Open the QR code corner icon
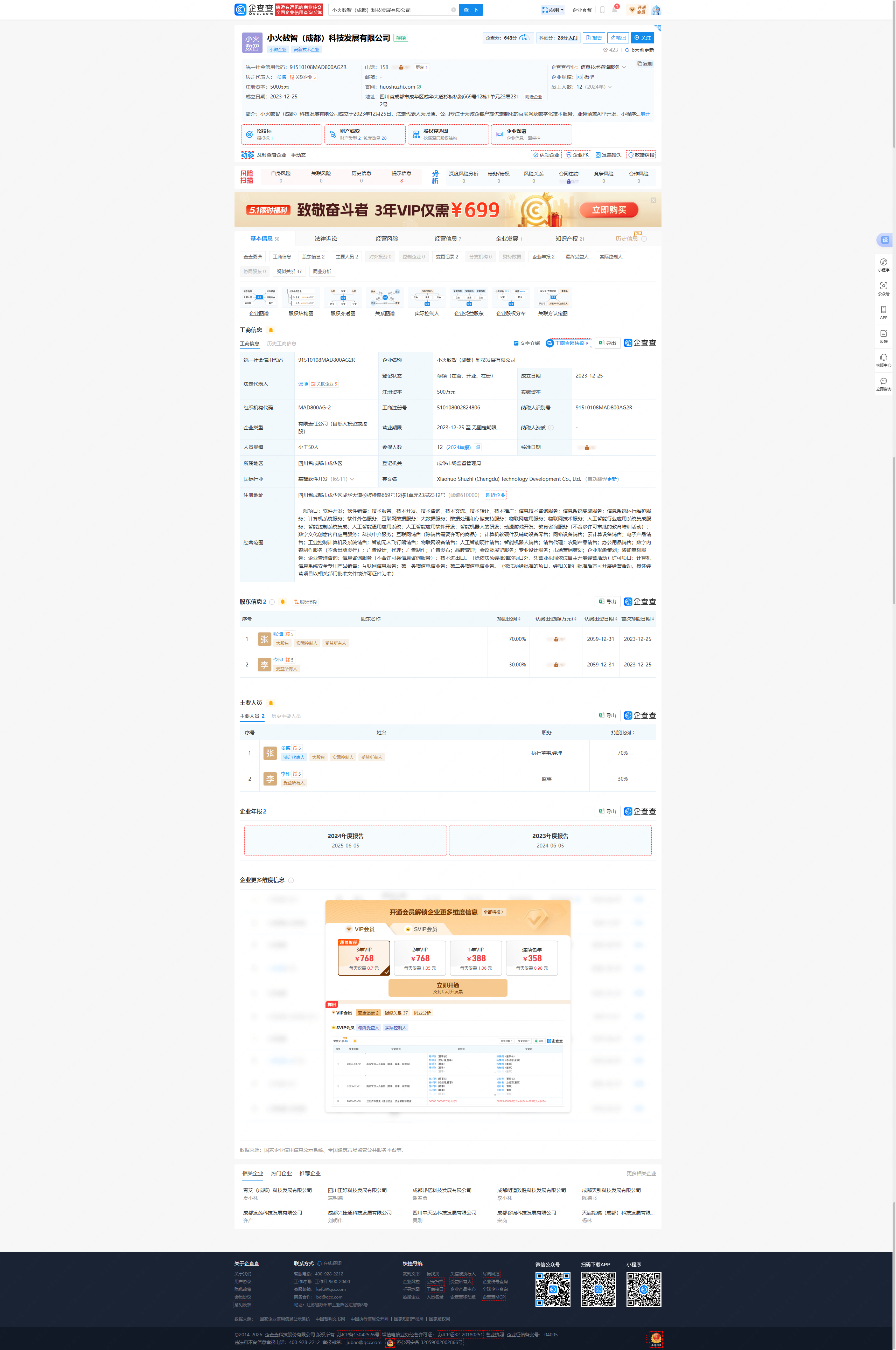 [x=658, y=27]
